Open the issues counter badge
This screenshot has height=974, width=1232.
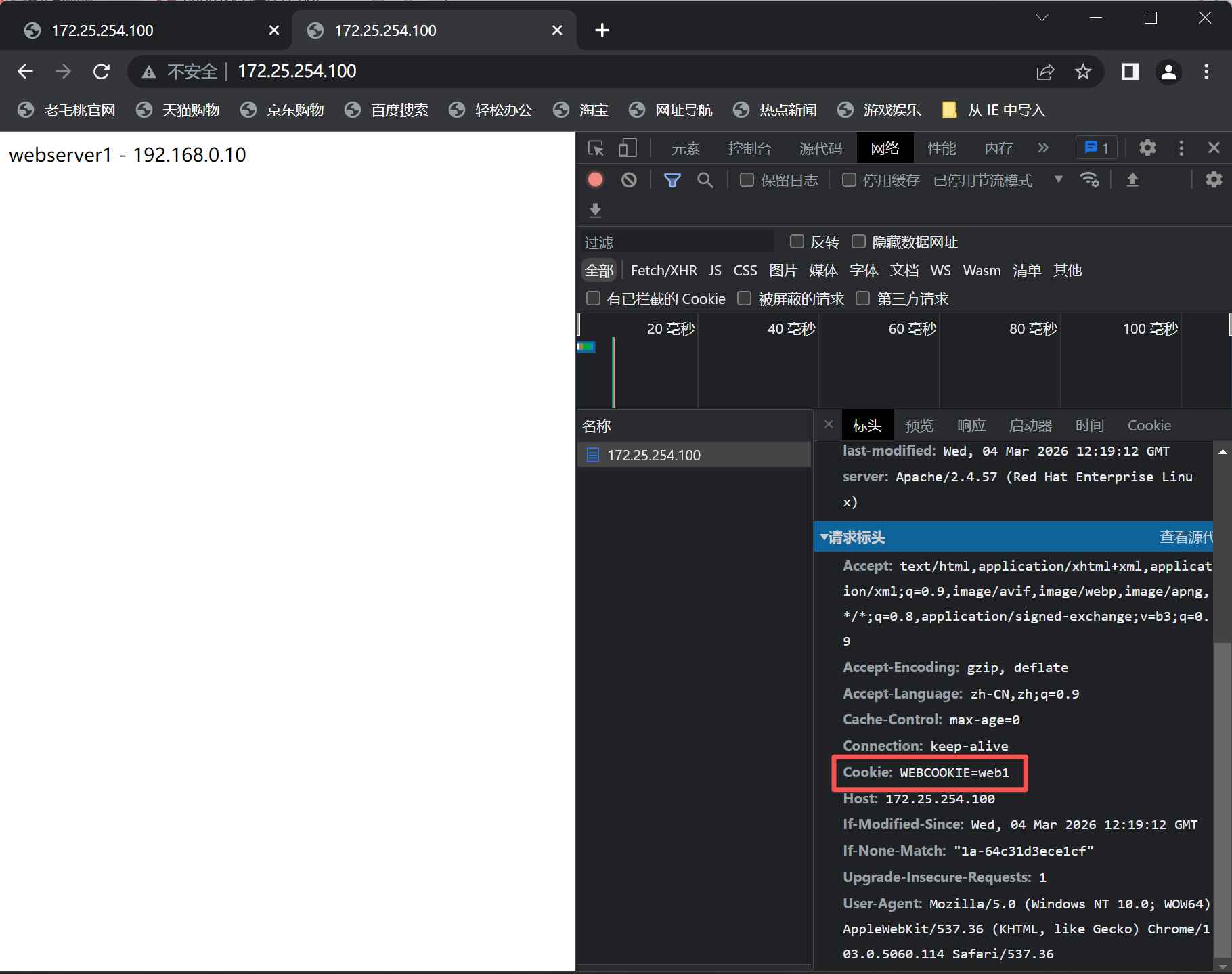[x=1097, y=148]
